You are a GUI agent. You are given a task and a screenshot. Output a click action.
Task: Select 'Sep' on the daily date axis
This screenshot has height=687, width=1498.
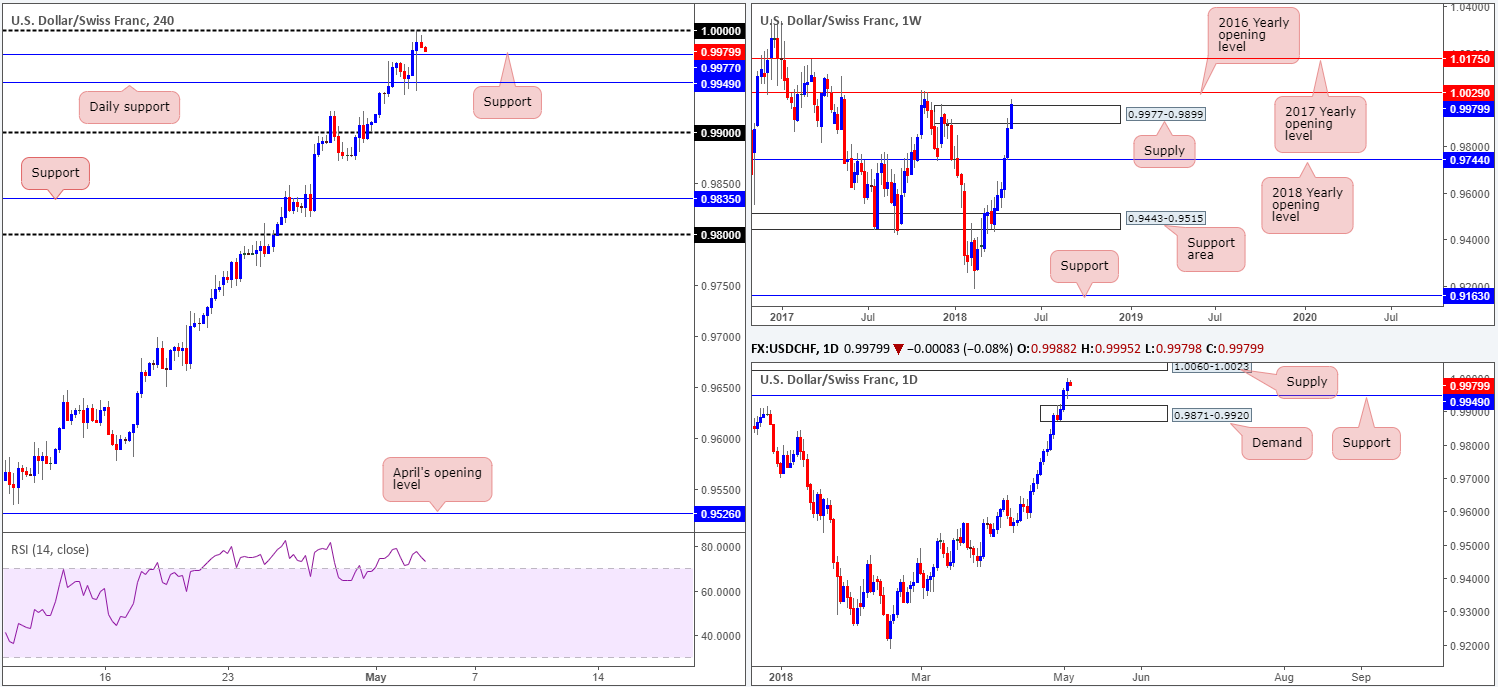pyautogui.click(x=1362, y=675)
